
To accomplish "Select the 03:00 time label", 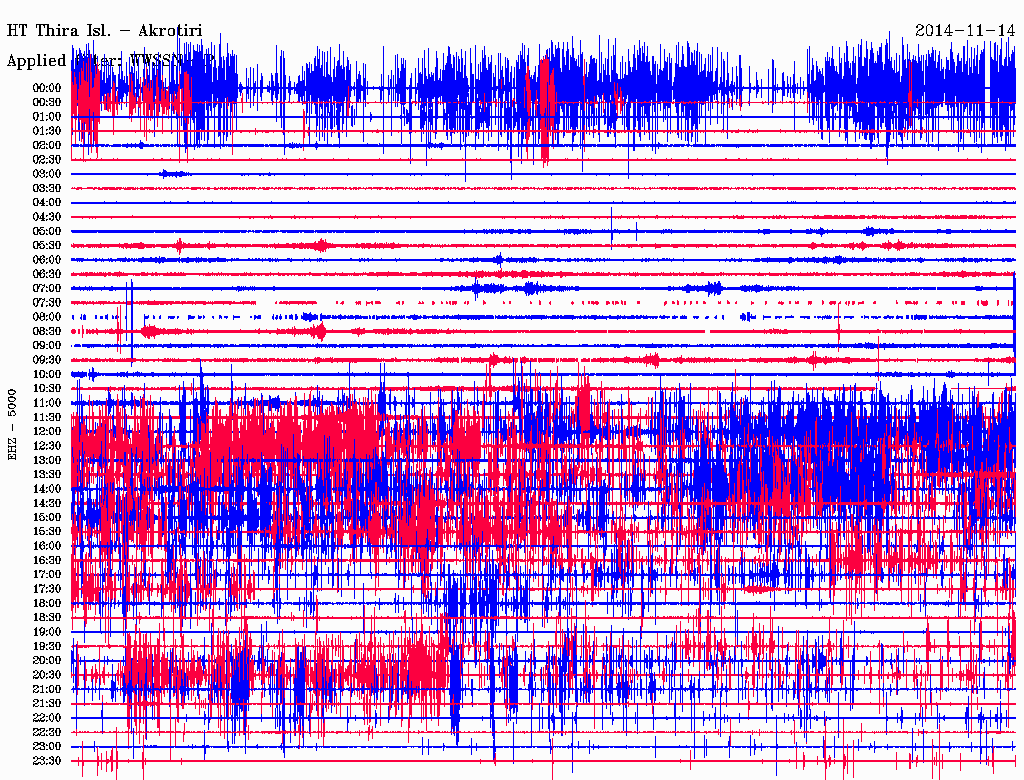I will (46, 174).
